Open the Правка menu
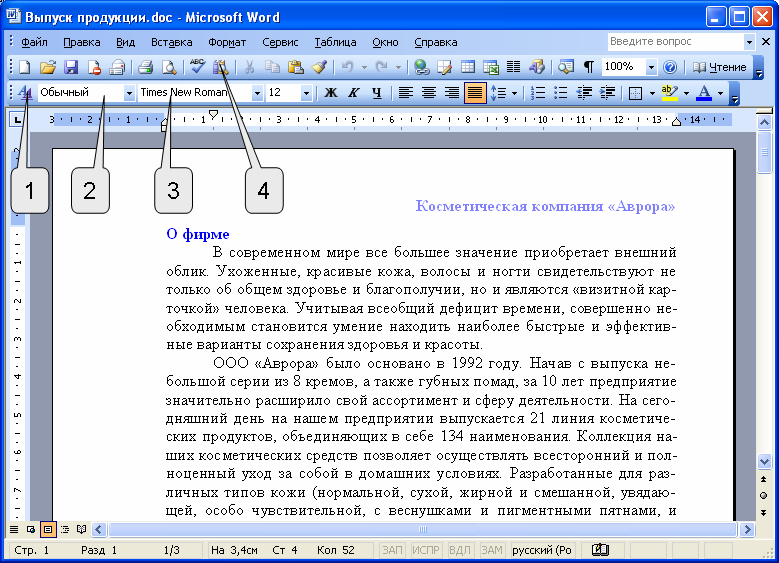 (82, 42)
